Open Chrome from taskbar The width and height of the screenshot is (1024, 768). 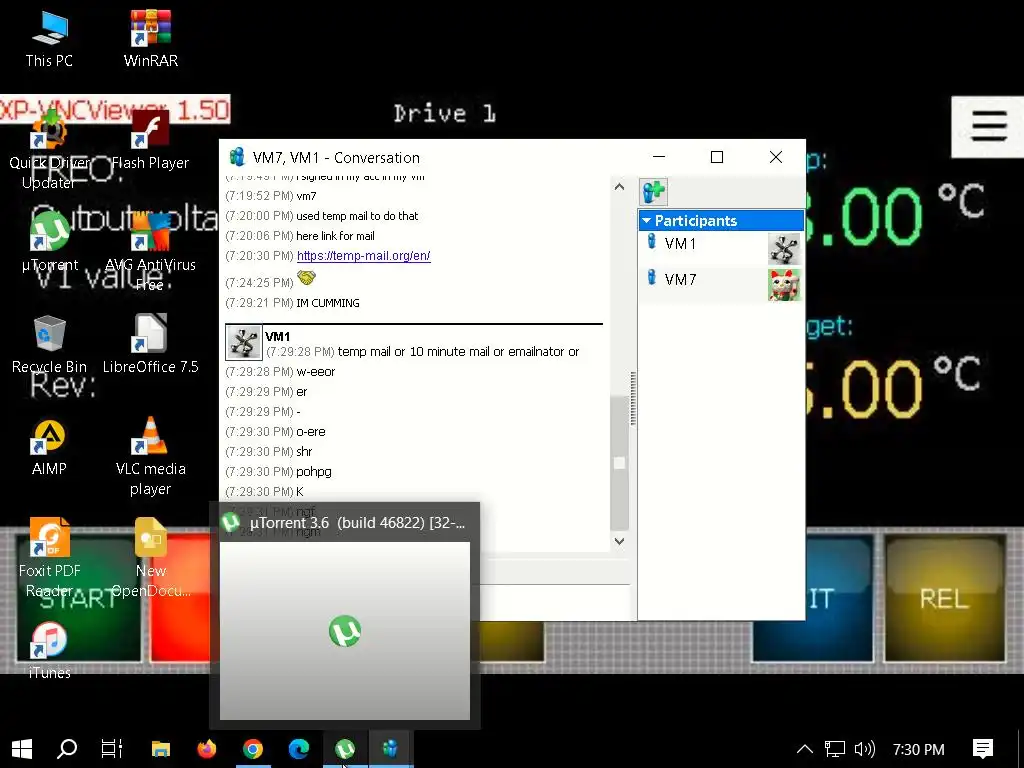(253, 749)
